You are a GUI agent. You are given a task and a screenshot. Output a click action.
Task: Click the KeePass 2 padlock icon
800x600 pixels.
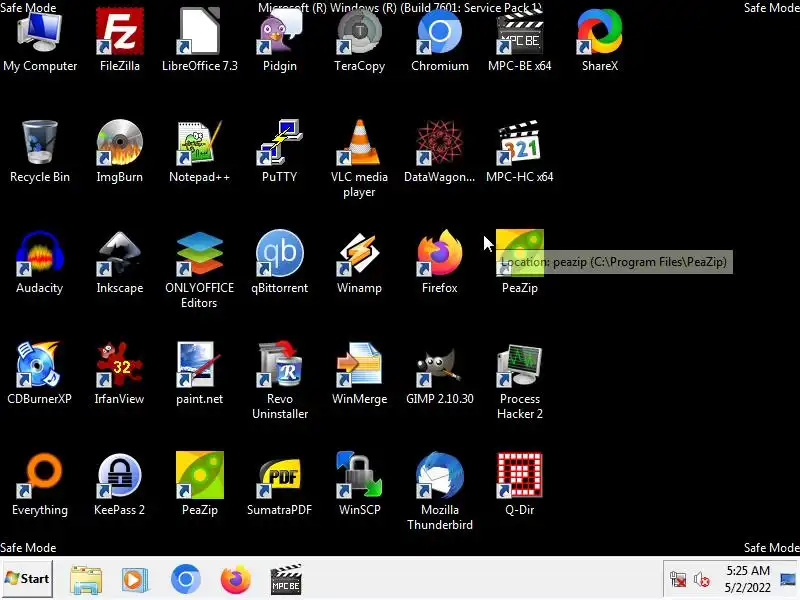coord(120,475)
